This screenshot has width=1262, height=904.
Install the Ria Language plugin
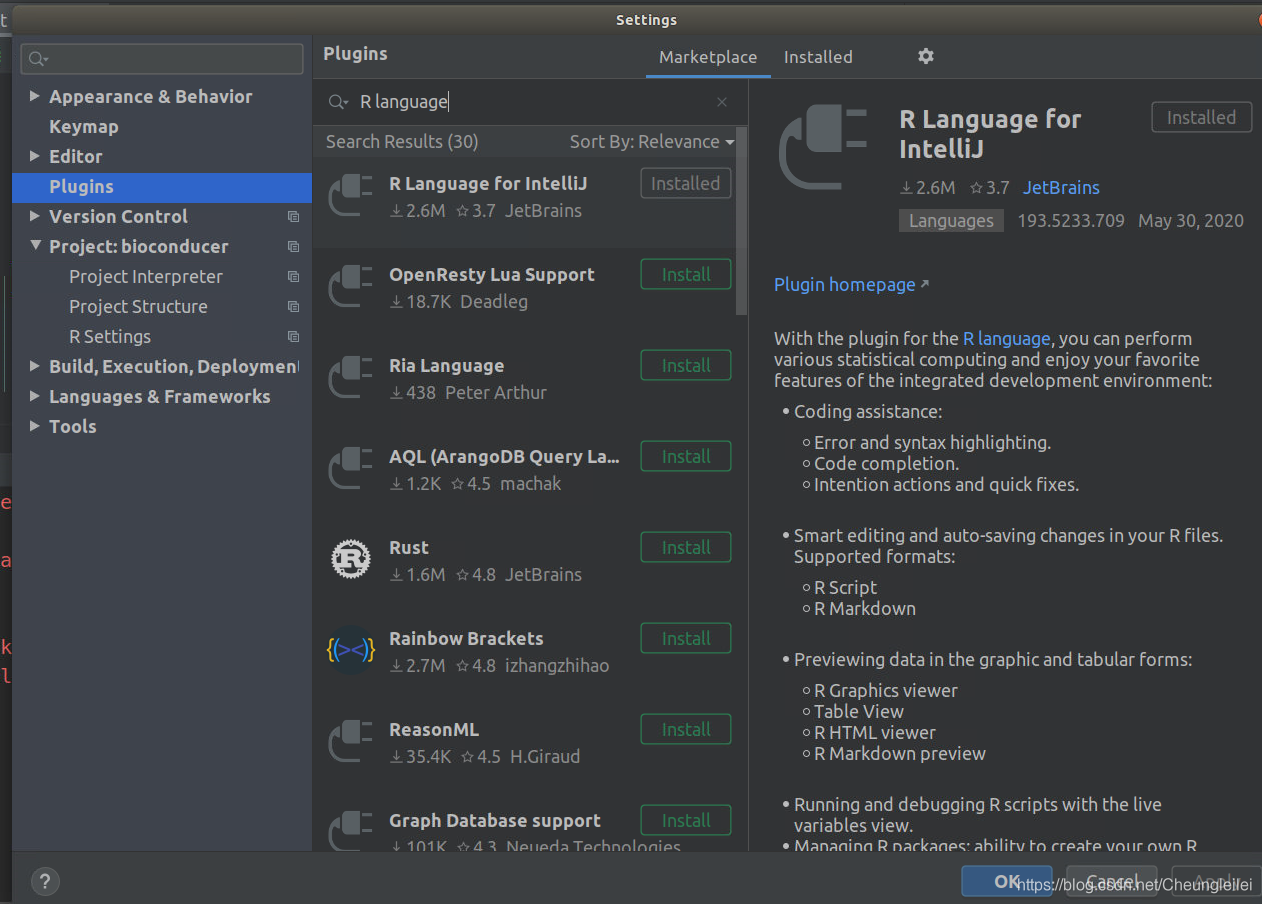click(x=686, y=365)
